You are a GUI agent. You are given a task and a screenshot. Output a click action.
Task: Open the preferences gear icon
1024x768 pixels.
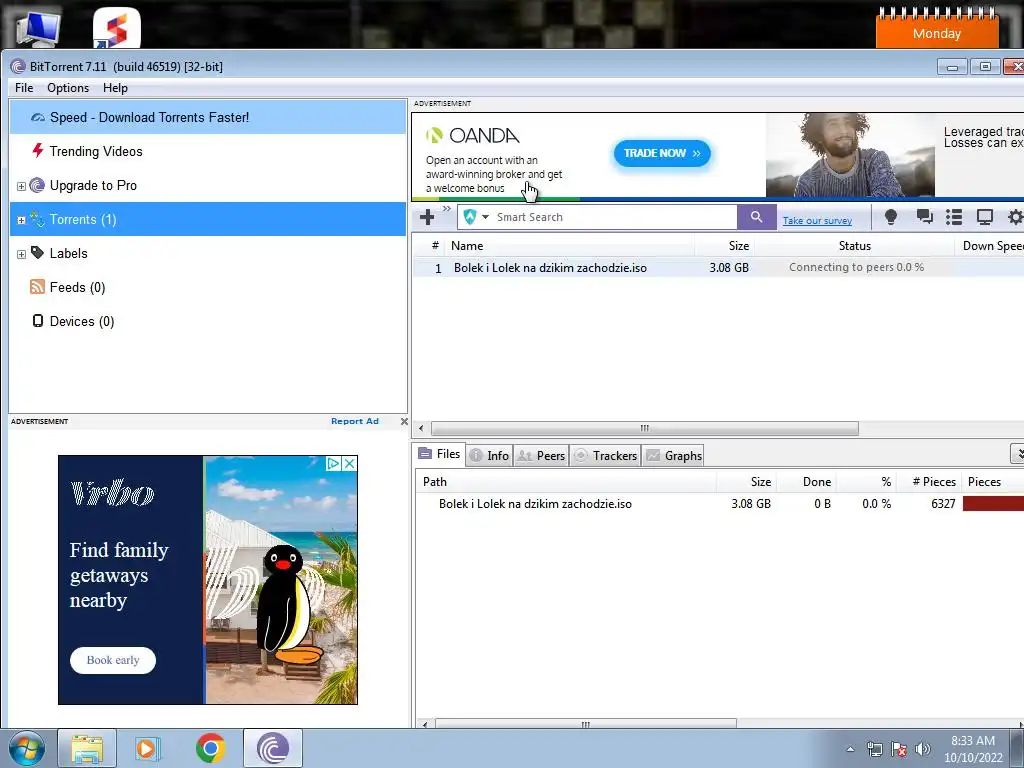pyautogui.click(x=1016, y=217)
